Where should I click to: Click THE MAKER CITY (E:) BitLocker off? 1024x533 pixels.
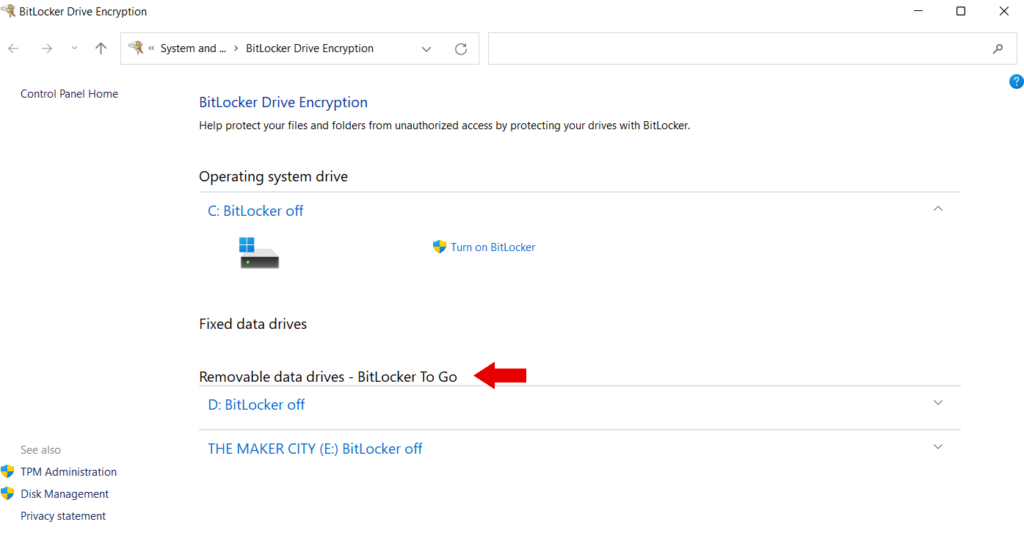(x=315, y=449)
